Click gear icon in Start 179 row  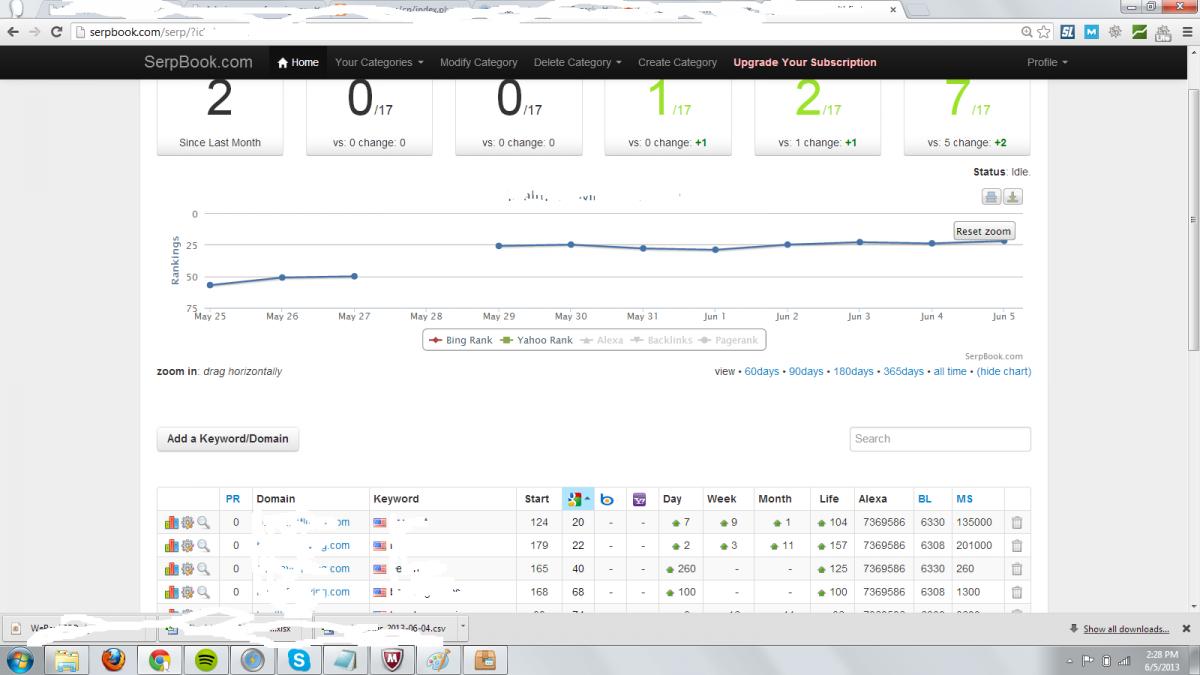pos(186,545)
